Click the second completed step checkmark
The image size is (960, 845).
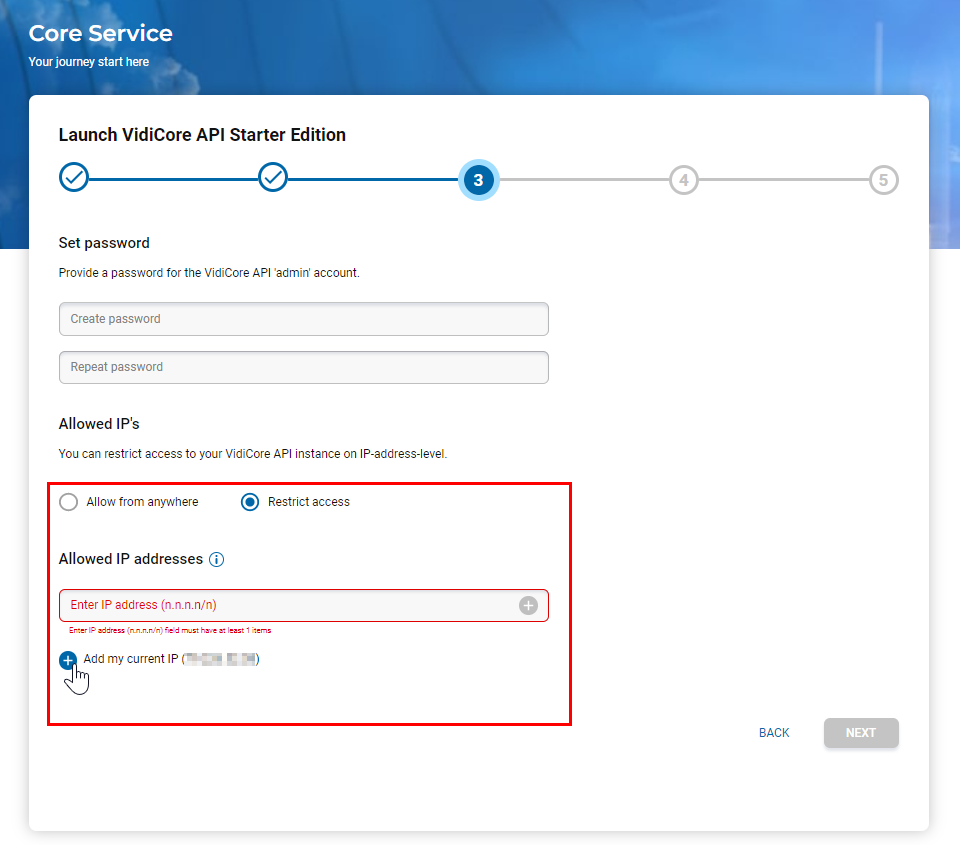tap(273, 178)
